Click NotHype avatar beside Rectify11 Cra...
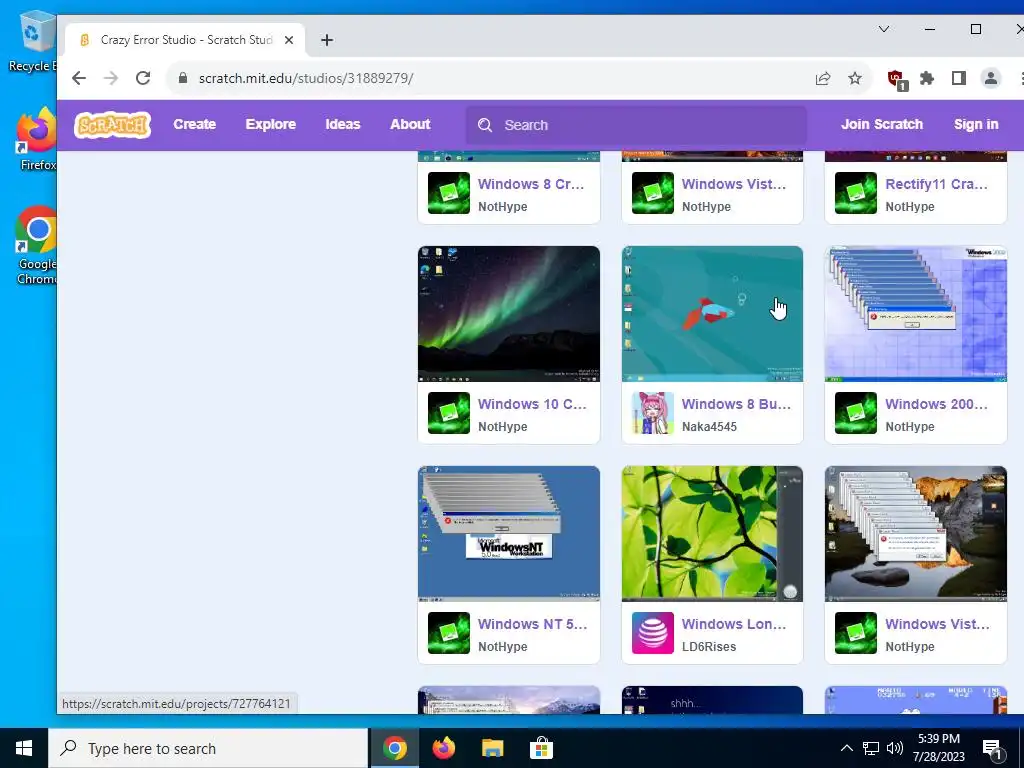The width and height of the screenshot is (1024, 768). coord(856,193)
